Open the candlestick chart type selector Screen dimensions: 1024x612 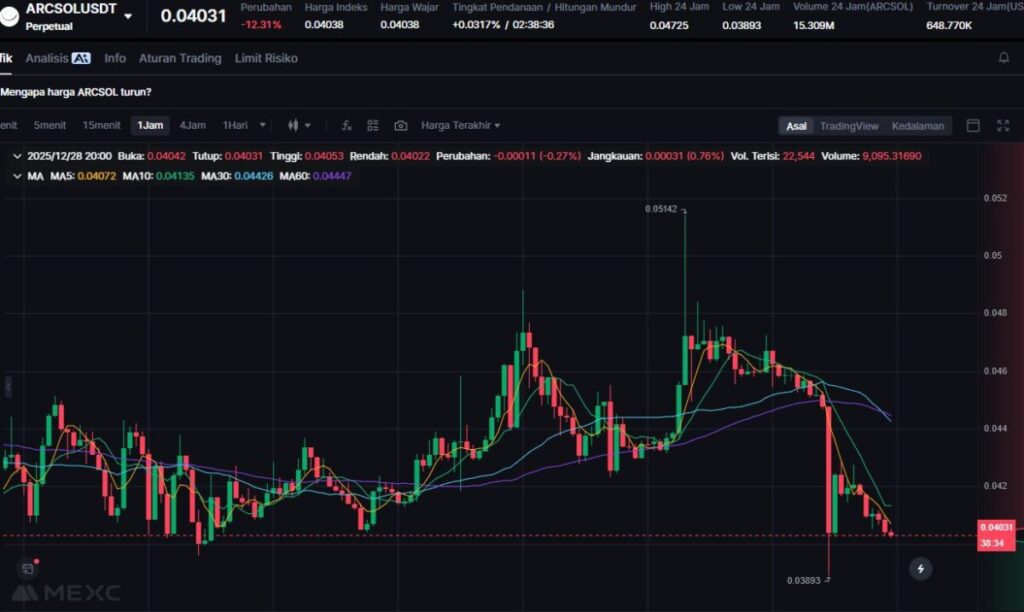tap(298, 125)
